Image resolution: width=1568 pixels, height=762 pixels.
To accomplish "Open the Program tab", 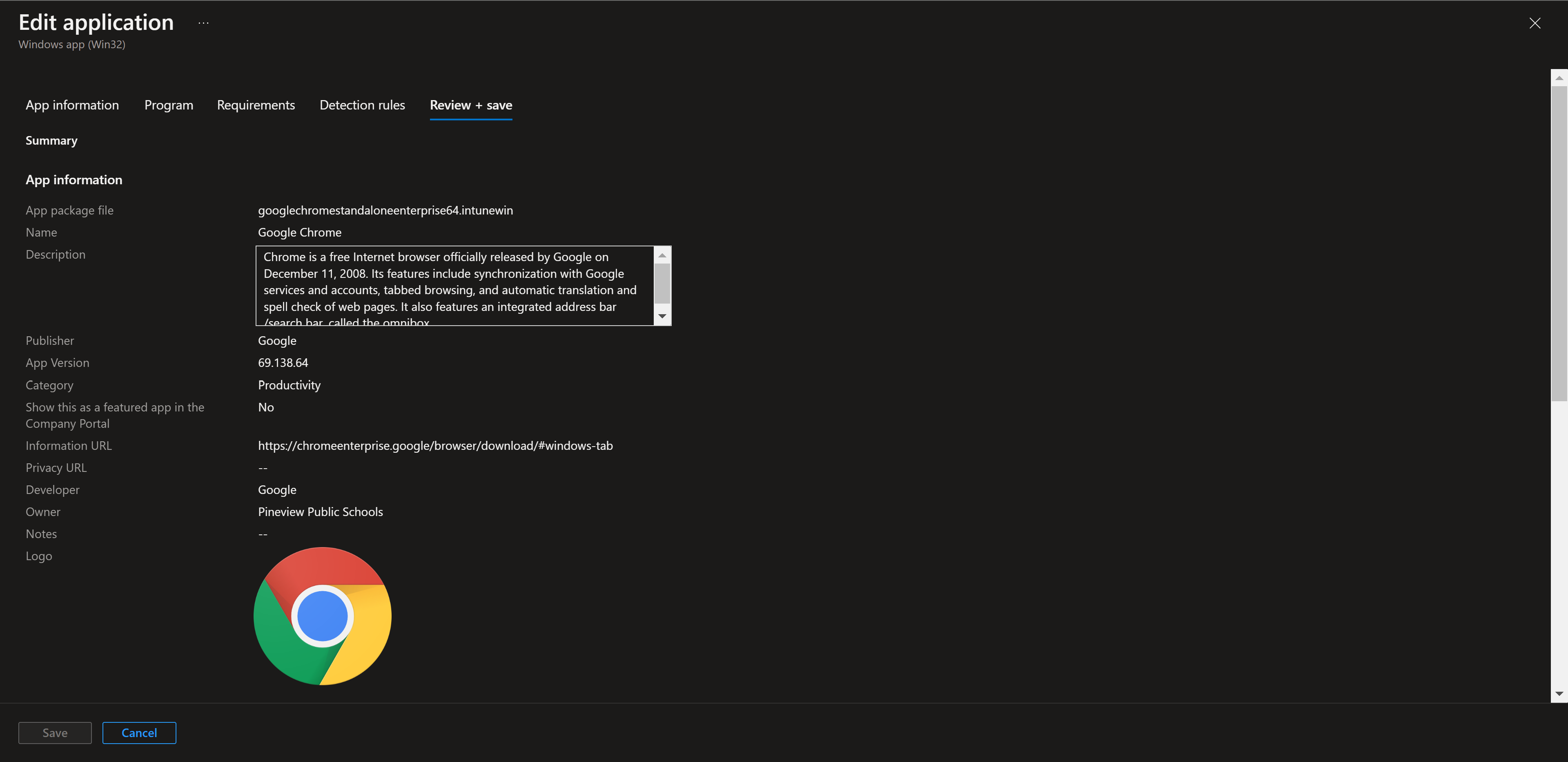I will point(169,105).
